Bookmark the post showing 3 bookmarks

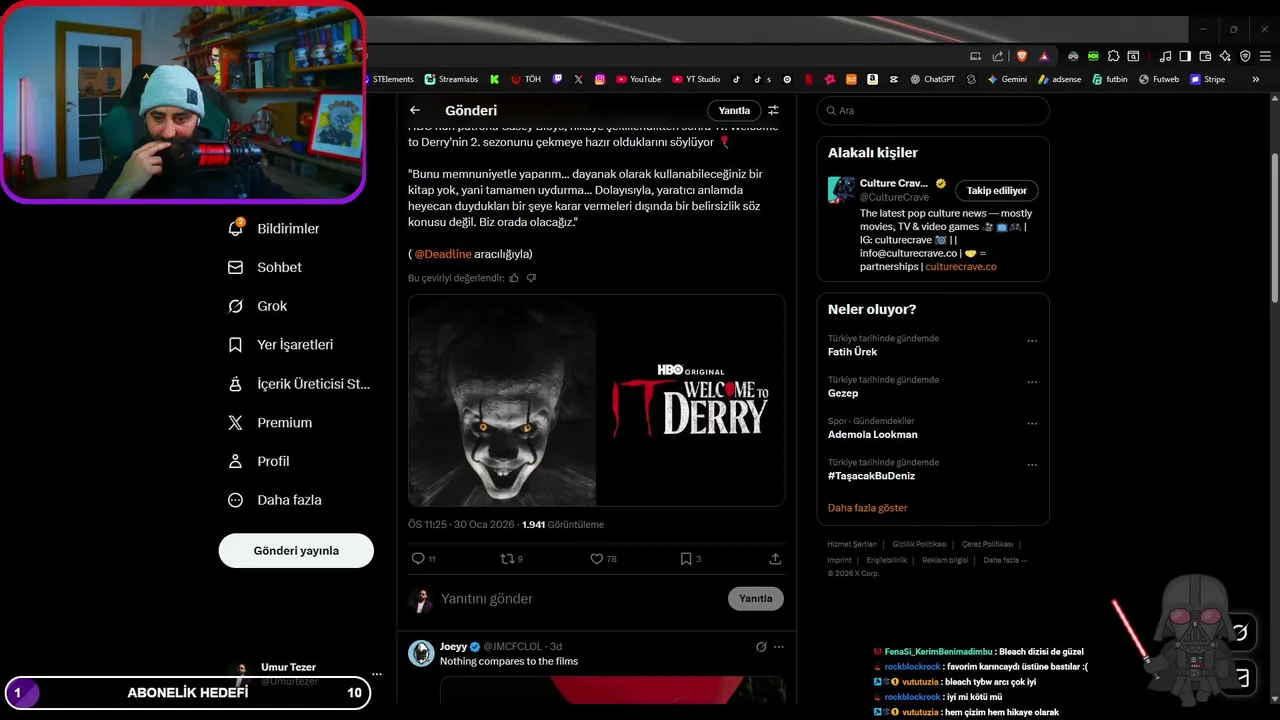pos(686,559)
